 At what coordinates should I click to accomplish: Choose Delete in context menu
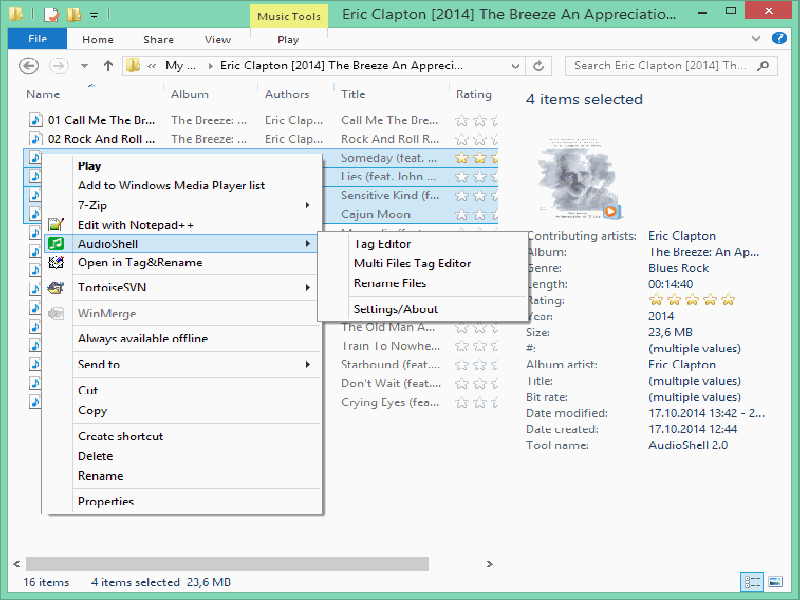[95, 456]
